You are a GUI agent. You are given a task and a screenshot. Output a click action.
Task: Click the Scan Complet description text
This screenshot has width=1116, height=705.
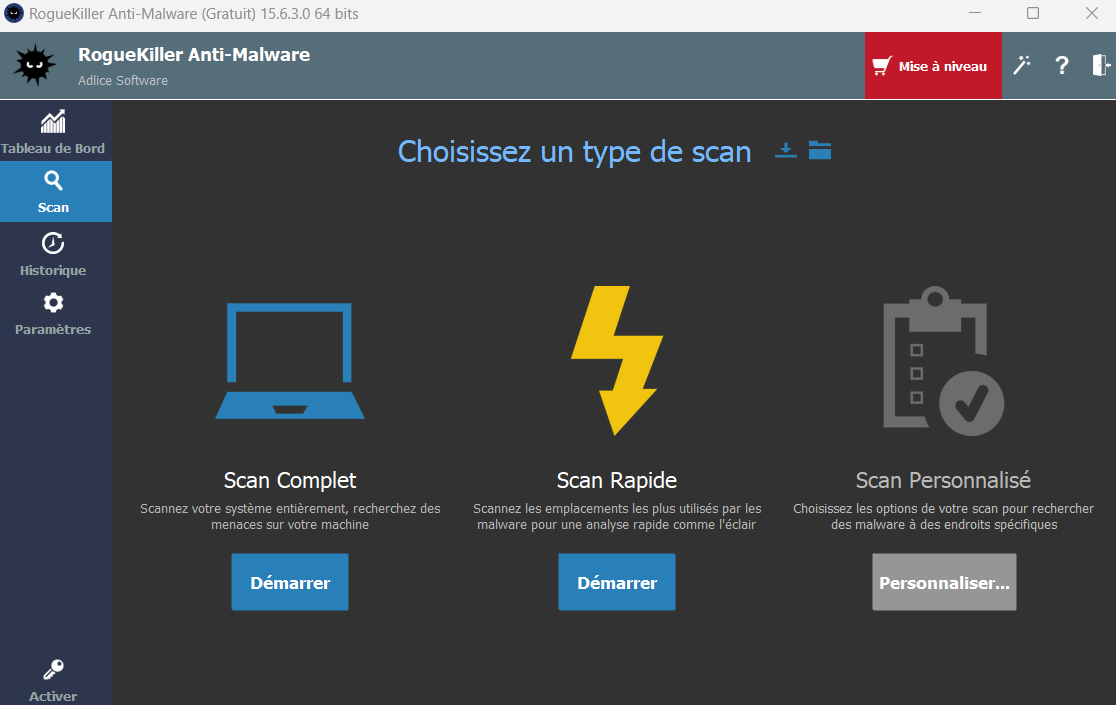(290, 516)
